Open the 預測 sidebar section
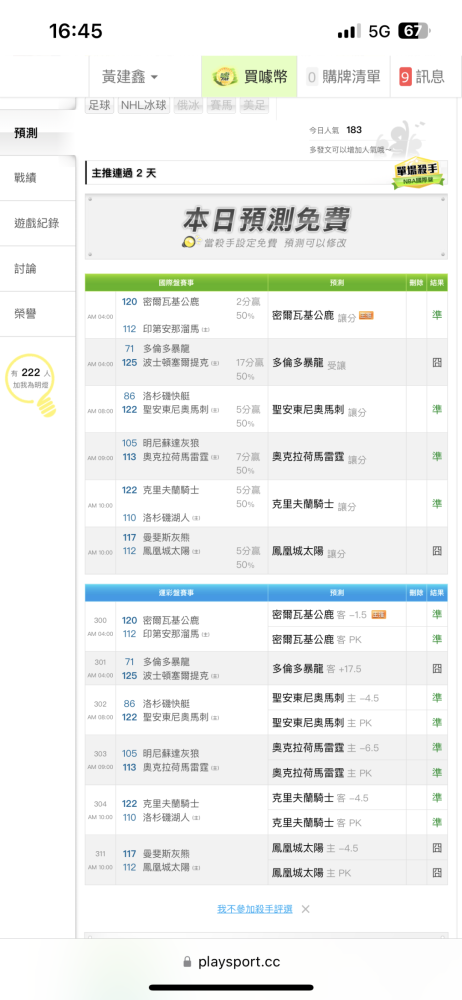This screenshot has height=1000, width=462. (x=38, y=133)
